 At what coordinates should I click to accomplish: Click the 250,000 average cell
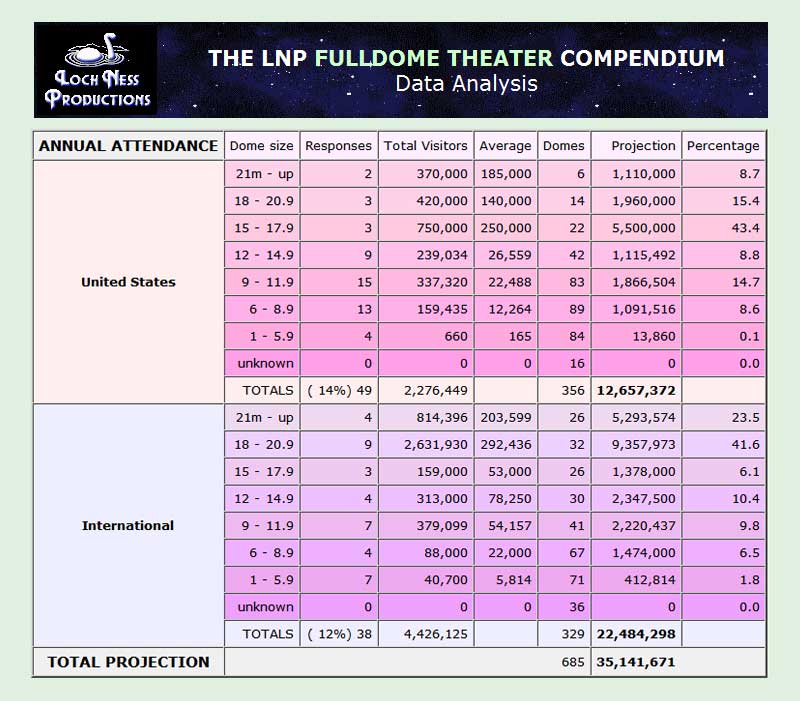tap(506, 228)
